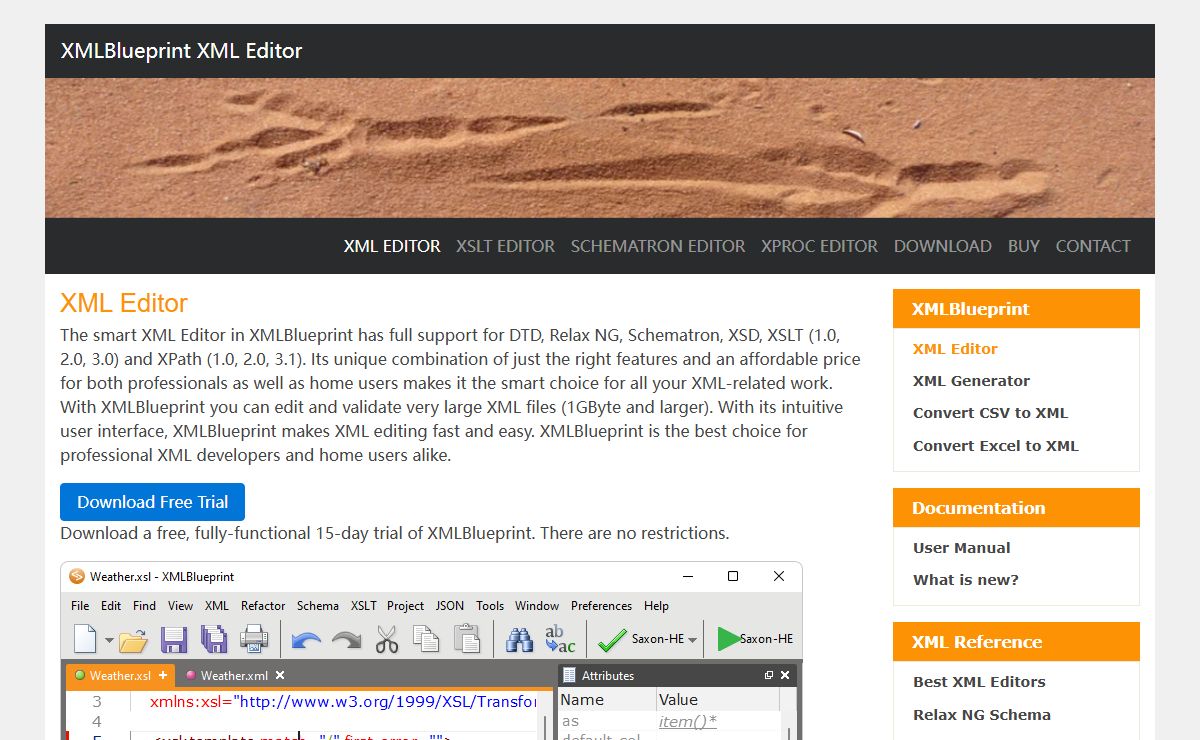
Task: Click the Save floppy disk icon
Action: (x=174, y=639)
